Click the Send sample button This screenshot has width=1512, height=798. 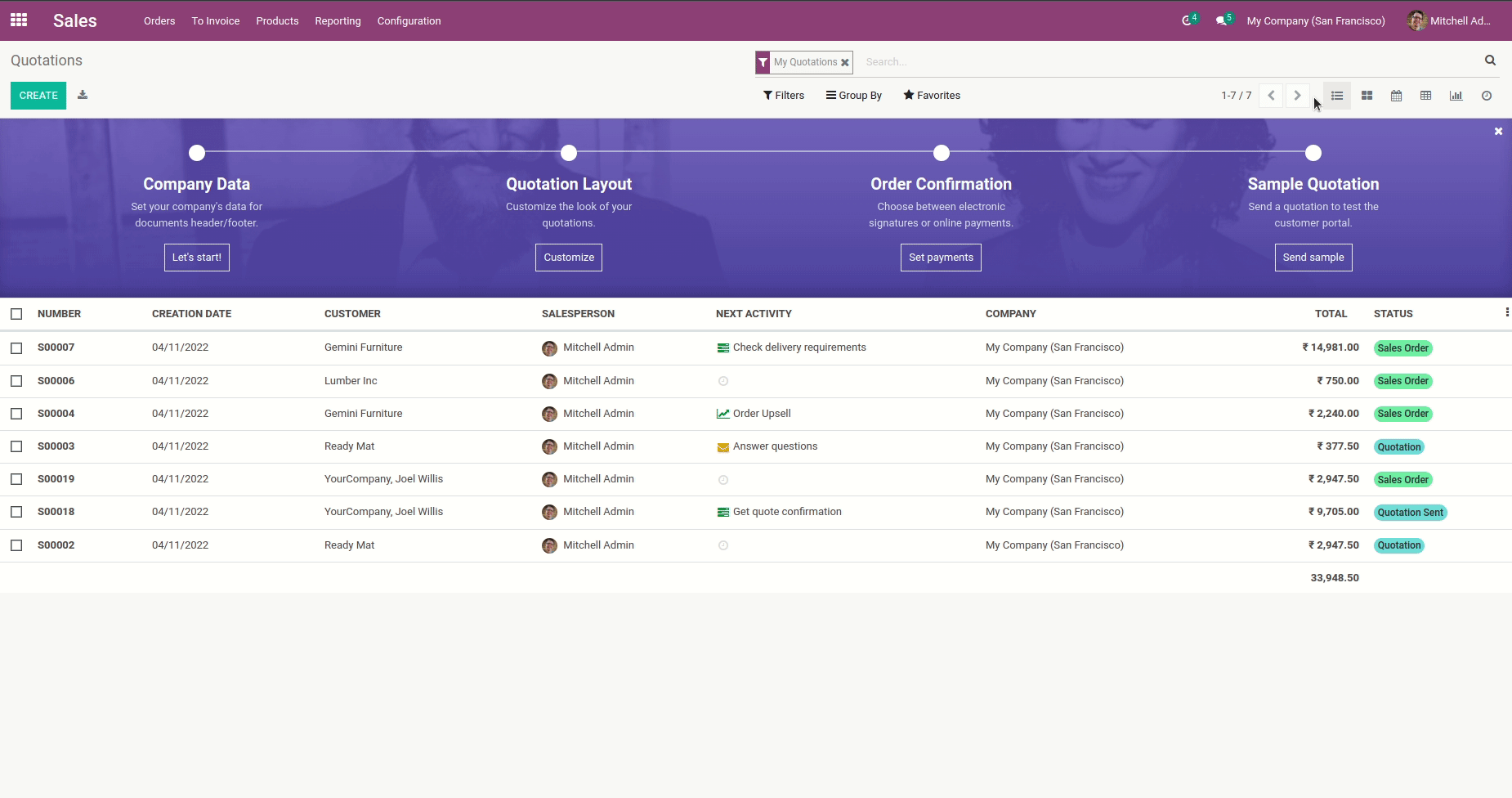point(1313,258)
